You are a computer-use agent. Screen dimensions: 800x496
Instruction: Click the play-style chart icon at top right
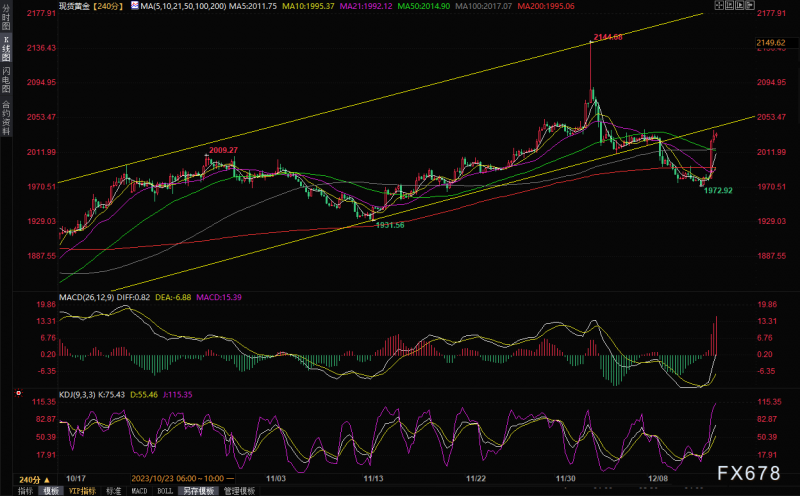[740, 6]
